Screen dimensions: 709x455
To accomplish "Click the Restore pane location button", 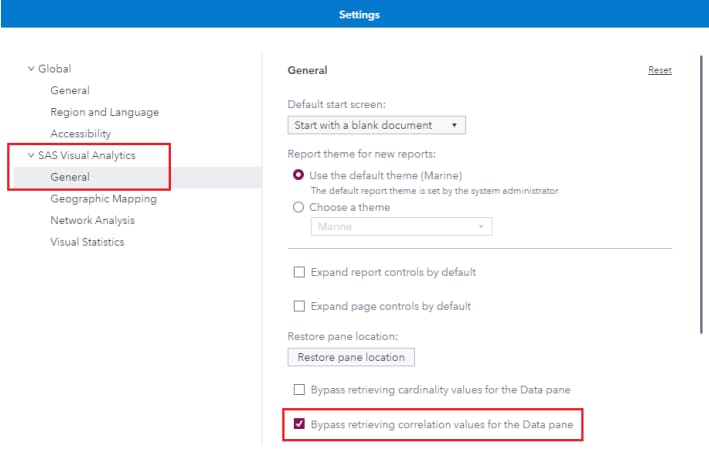I will pos(351,357).
